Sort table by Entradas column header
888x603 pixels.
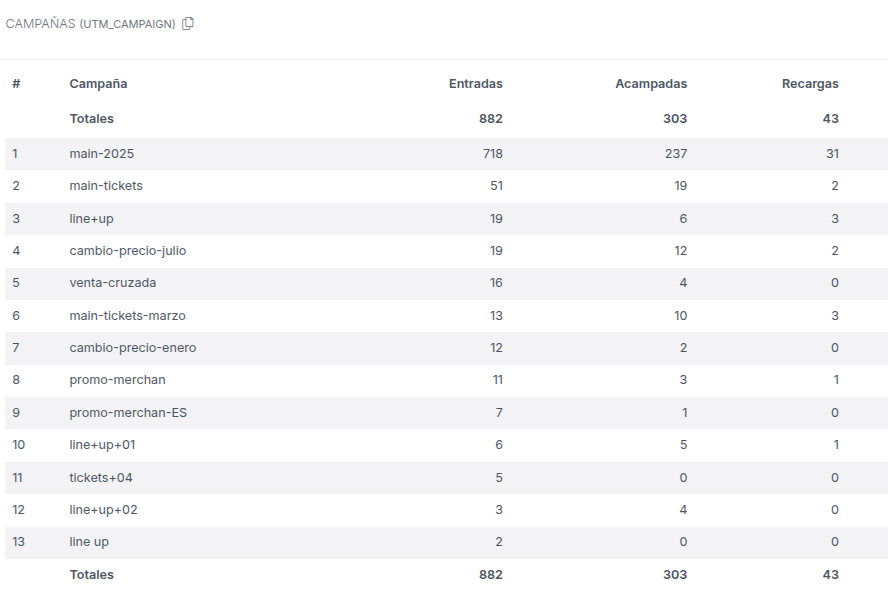475,84
